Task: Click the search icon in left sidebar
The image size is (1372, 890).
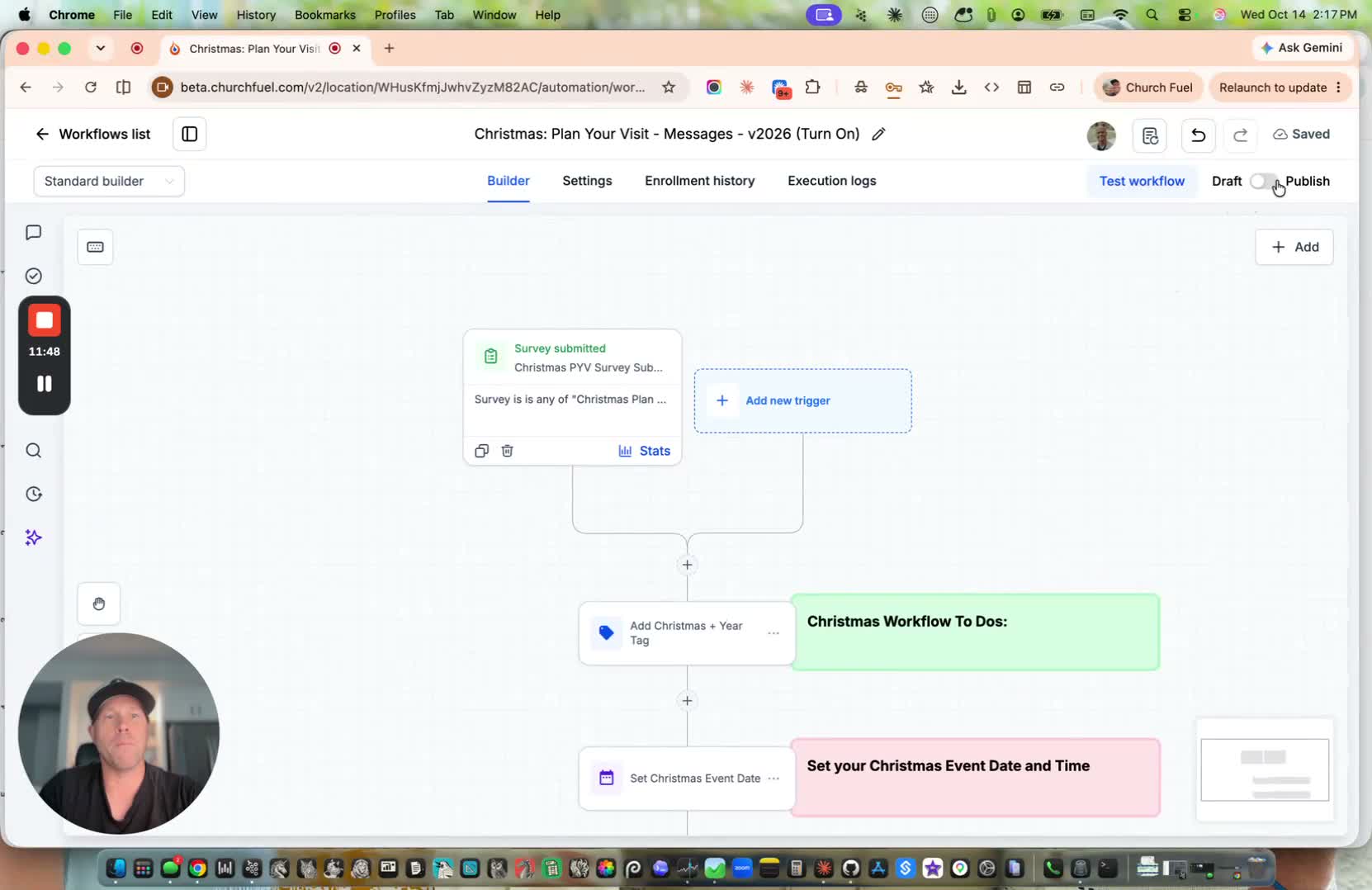Action: 33,450
